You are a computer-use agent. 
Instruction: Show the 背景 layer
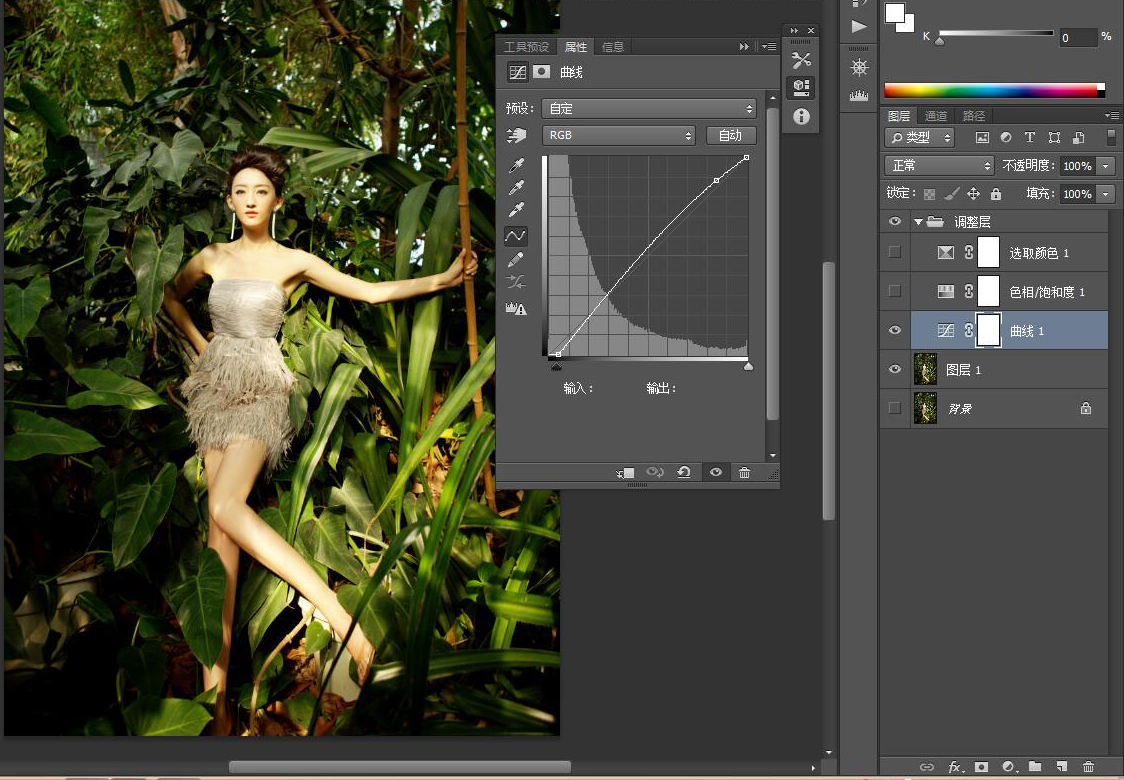tap(895, 408)
